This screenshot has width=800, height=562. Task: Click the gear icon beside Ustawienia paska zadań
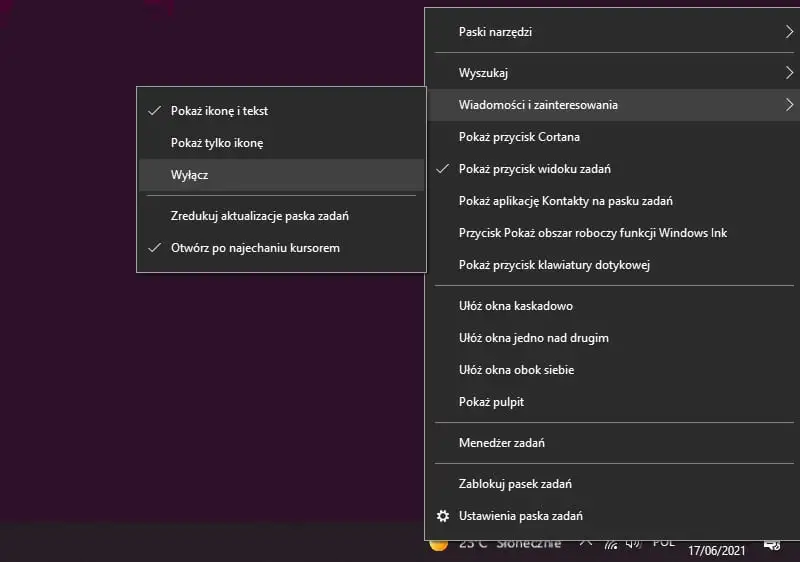tap(443, 516)
